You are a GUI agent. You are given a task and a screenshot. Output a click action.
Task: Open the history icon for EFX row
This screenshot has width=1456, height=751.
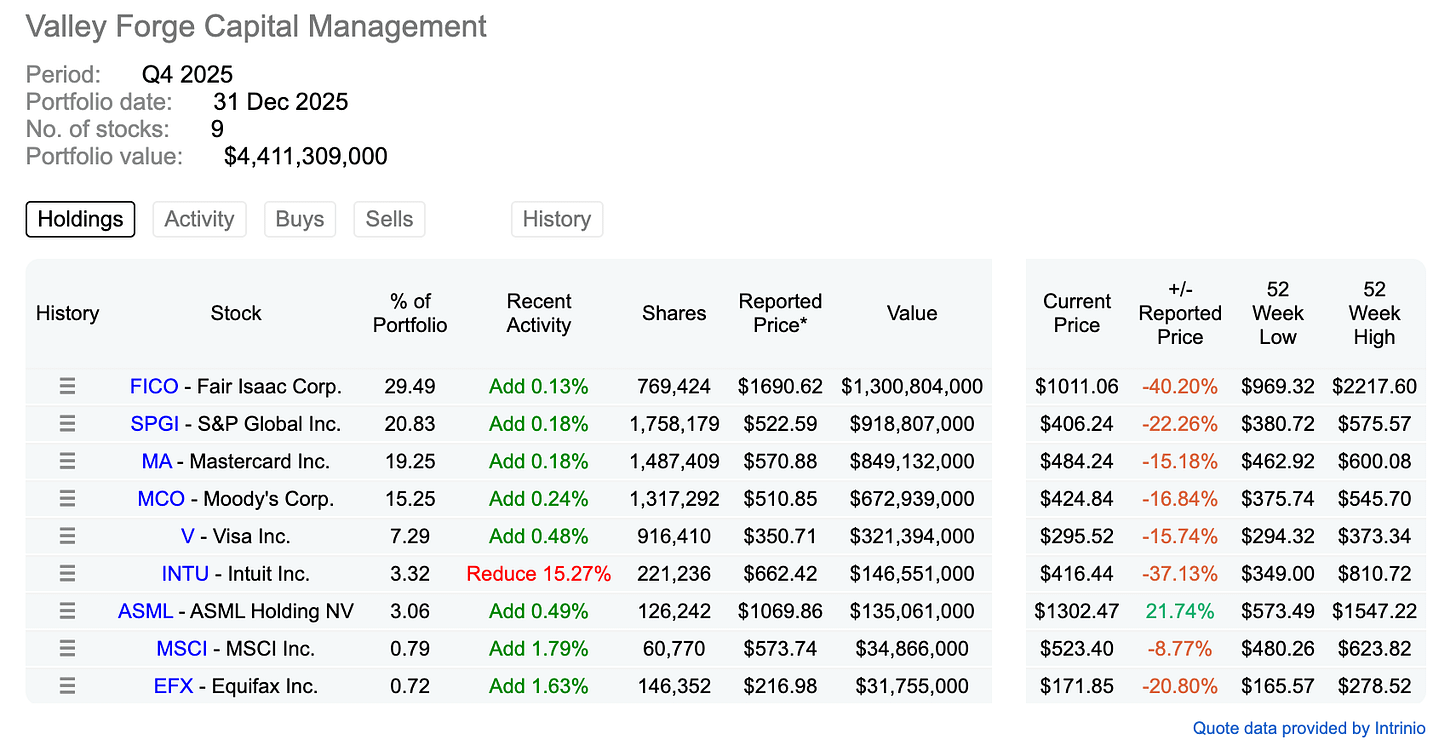point(67,686)
